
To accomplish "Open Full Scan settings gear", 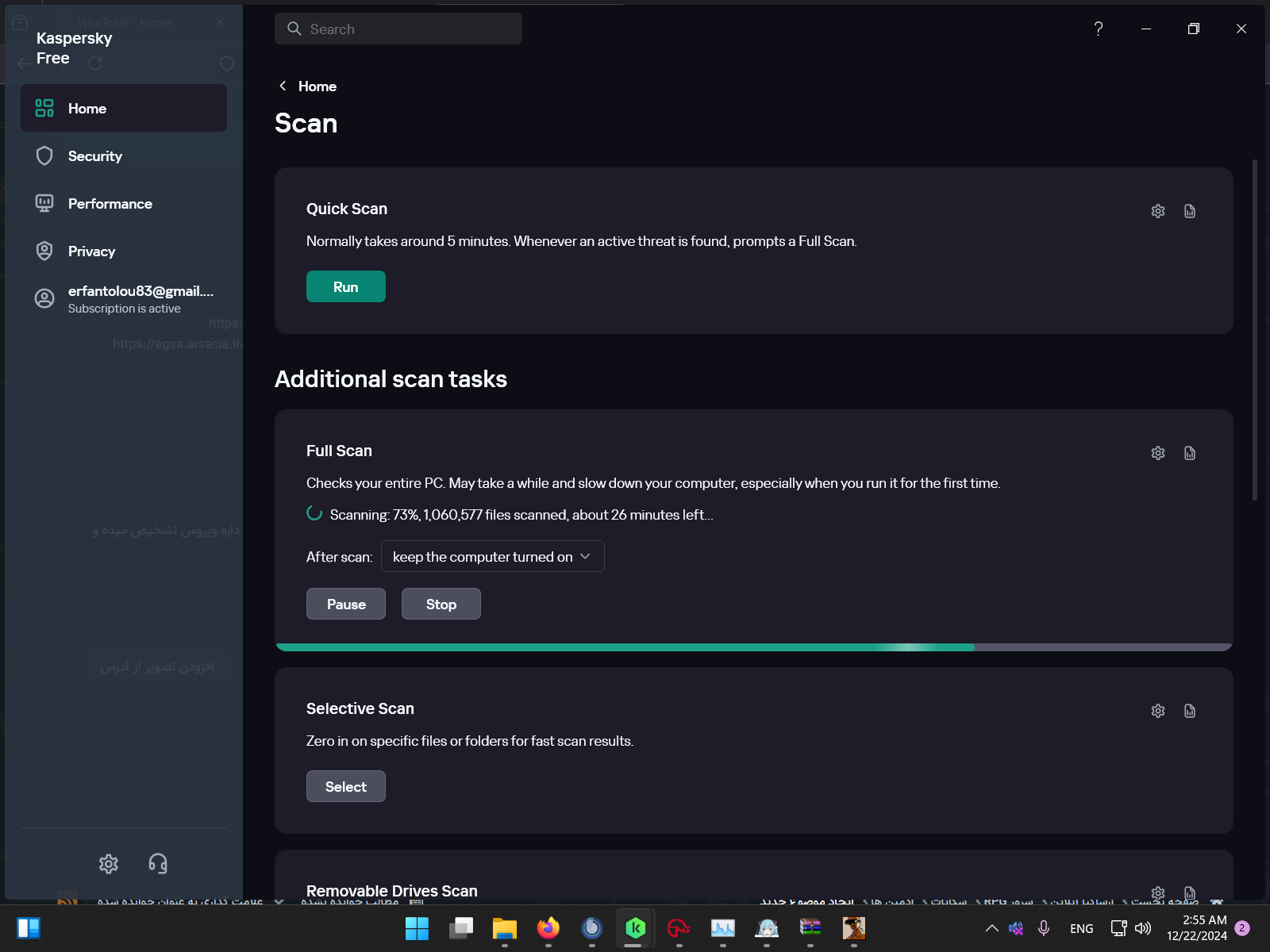I will click(x=1158, y=453).
